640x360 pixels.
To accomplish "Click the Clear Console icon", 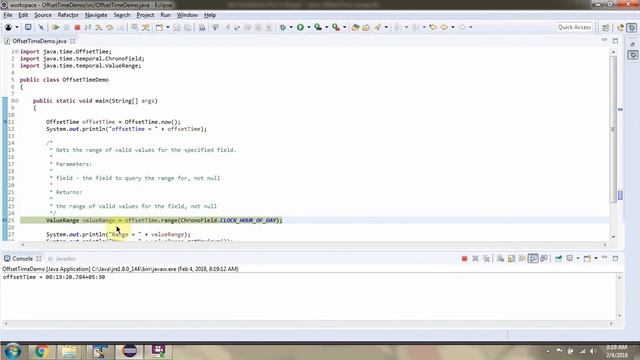I will click(x=500, y=258).
